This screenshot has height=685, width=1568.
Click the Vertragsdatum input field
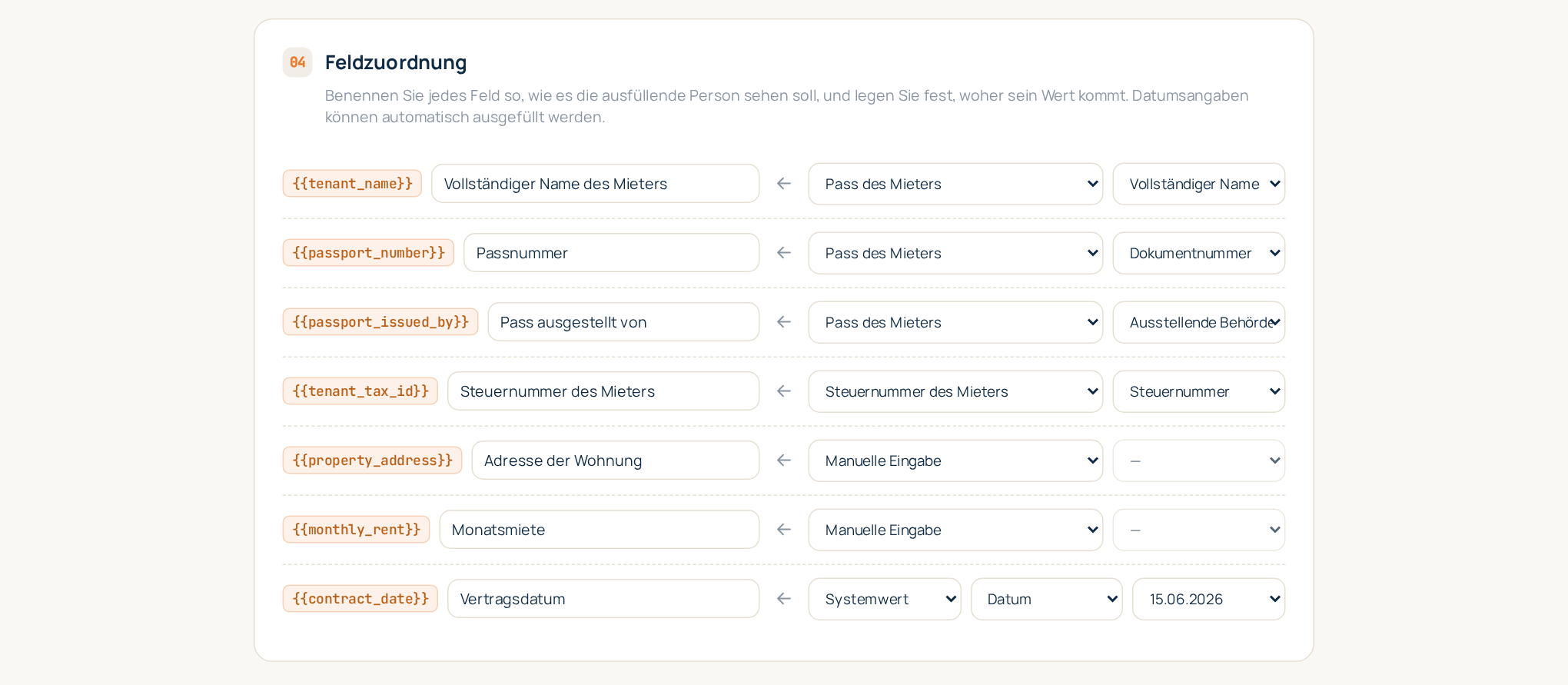(603, 599)
